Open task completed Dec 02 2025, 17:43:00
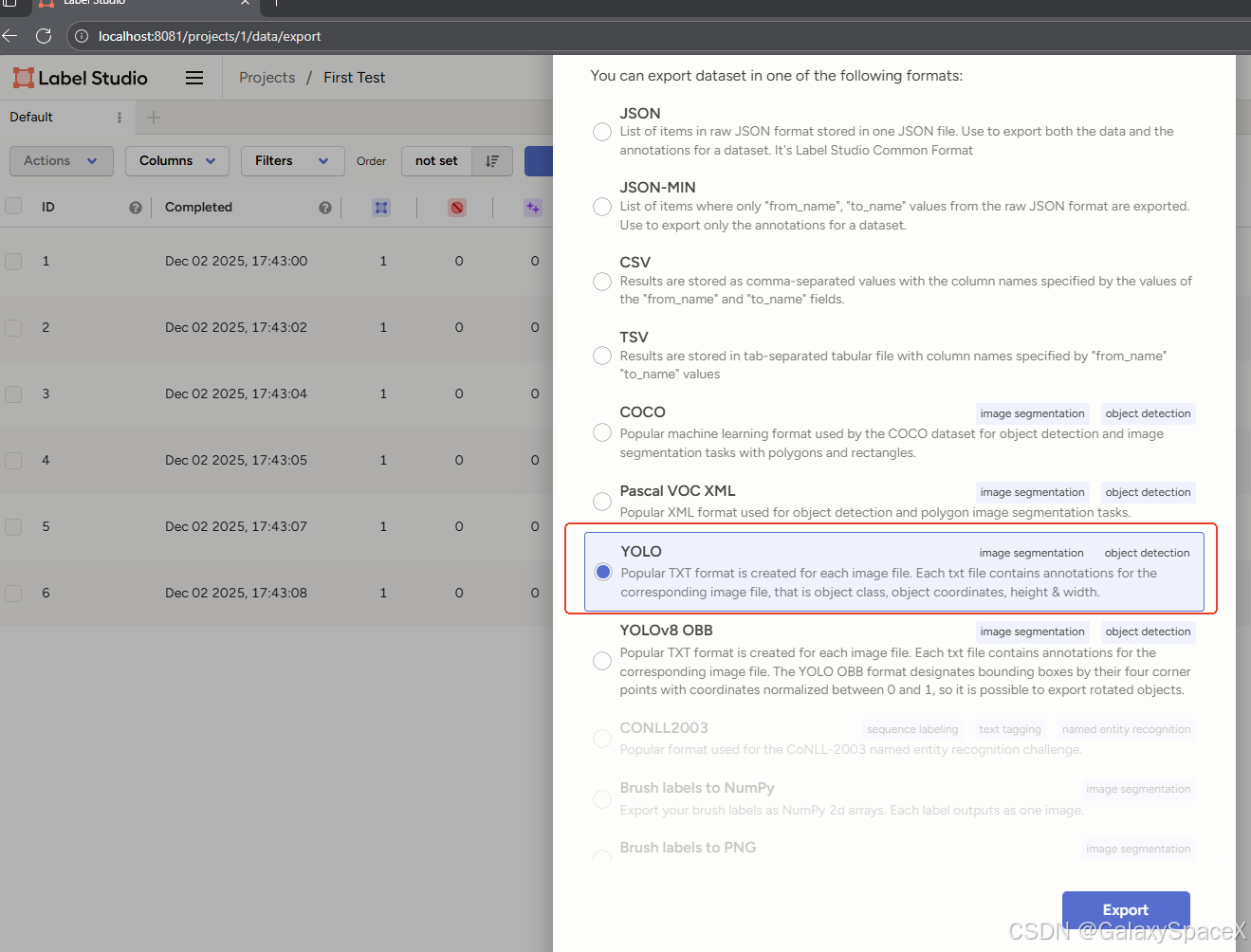Image resolution: width=1251 pixels, height=952 pixels. click(236, 261)
